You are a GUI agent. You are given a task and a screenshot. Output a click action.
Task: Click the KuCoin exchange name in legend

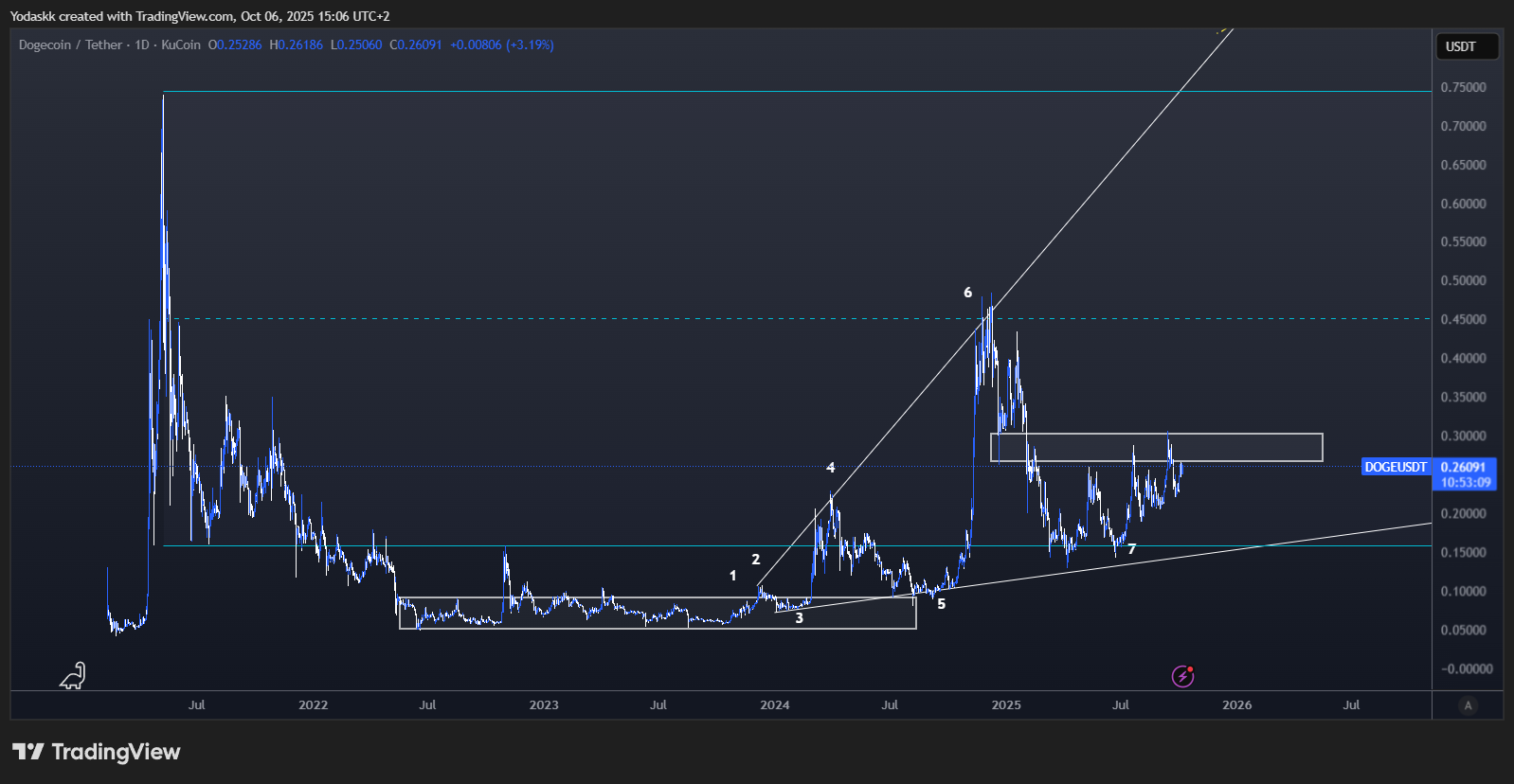pyautogui.click(x=181, y=45)
